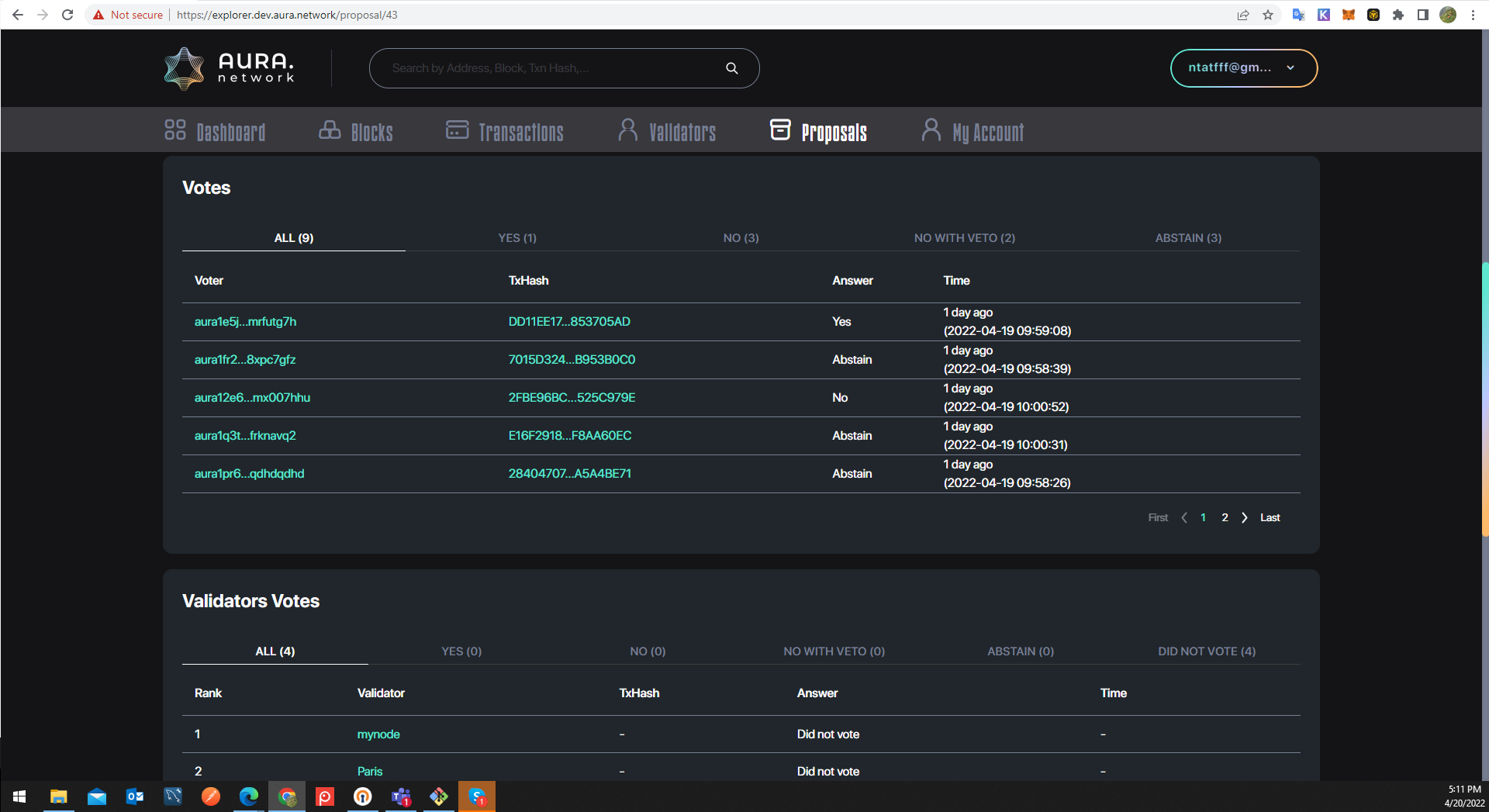Open Chrome three-dot menu
This screenshot has height=812, width=1489.
pyautogui.click(x=1473, y=15)
